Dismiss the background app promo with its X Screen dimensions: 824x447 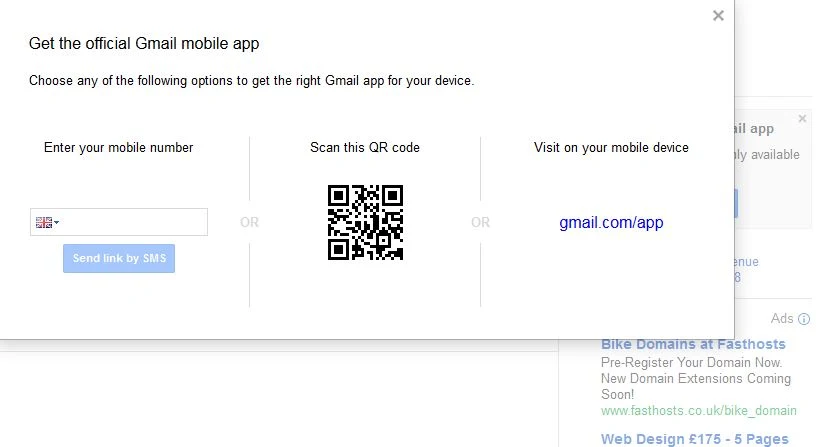click(802, 118)
